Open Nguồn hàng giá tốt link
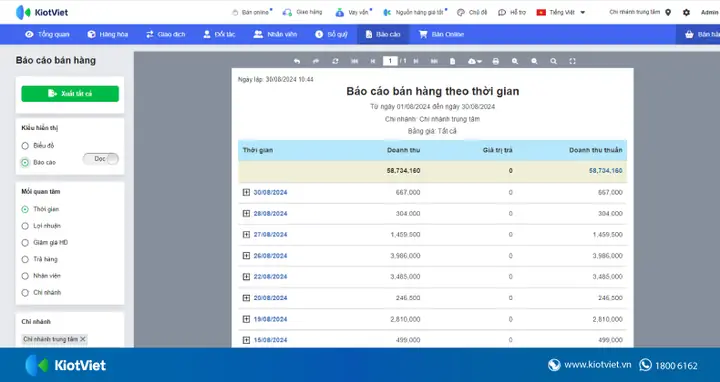Viewport: 720px width, 382px height. pos(415,12)
